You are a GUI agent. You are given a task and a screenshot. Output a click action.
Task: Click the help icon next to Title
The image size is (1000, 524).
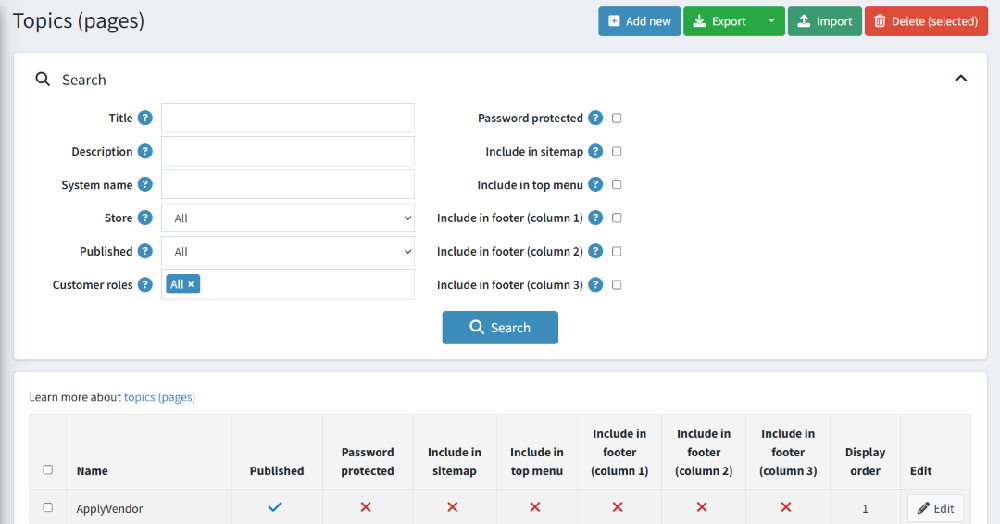[x=145, y=118]
